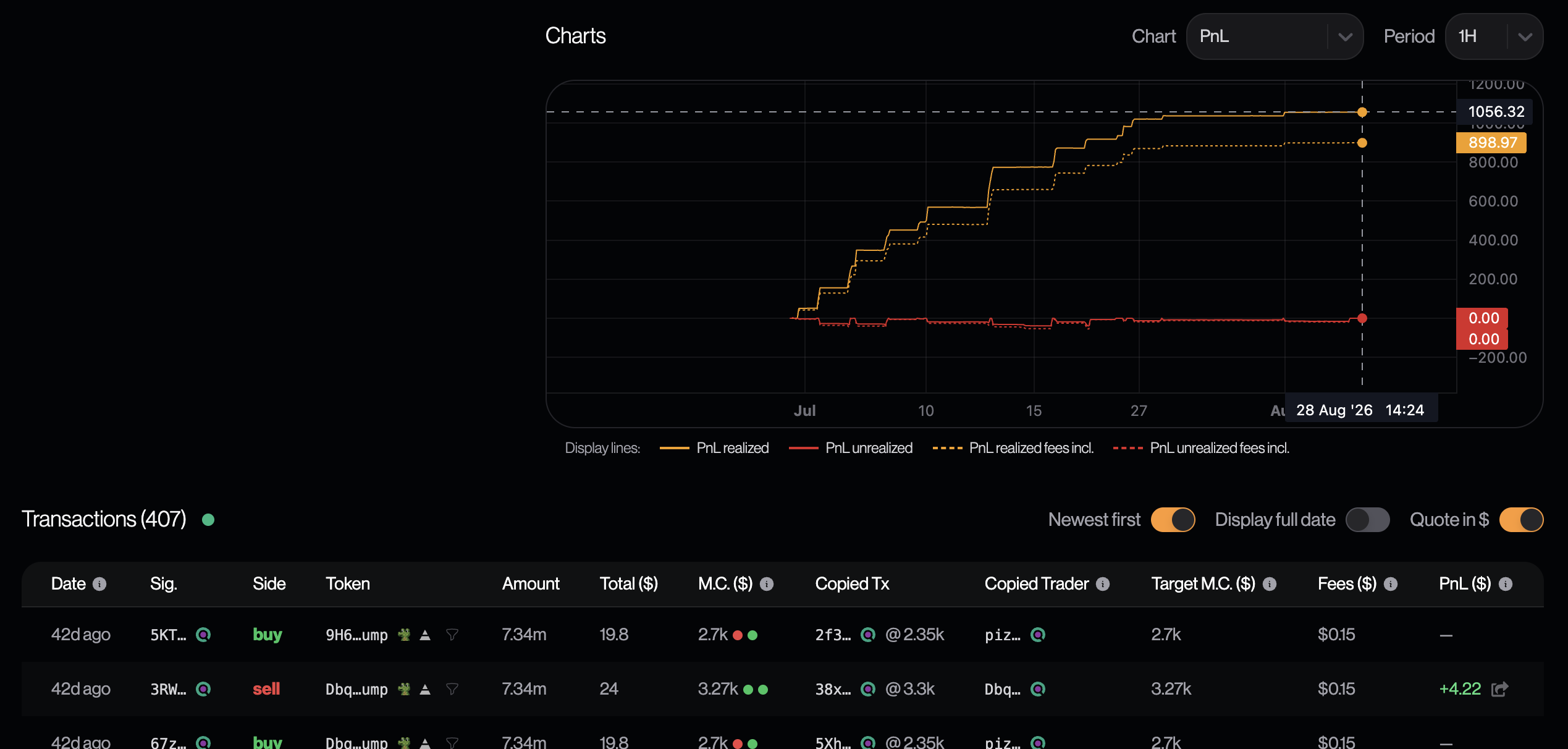Image resolution: width=1568 pixels, height=749 pixels.
Task: Toggle the Newest first switch
Action: [x=1173, y=520]
